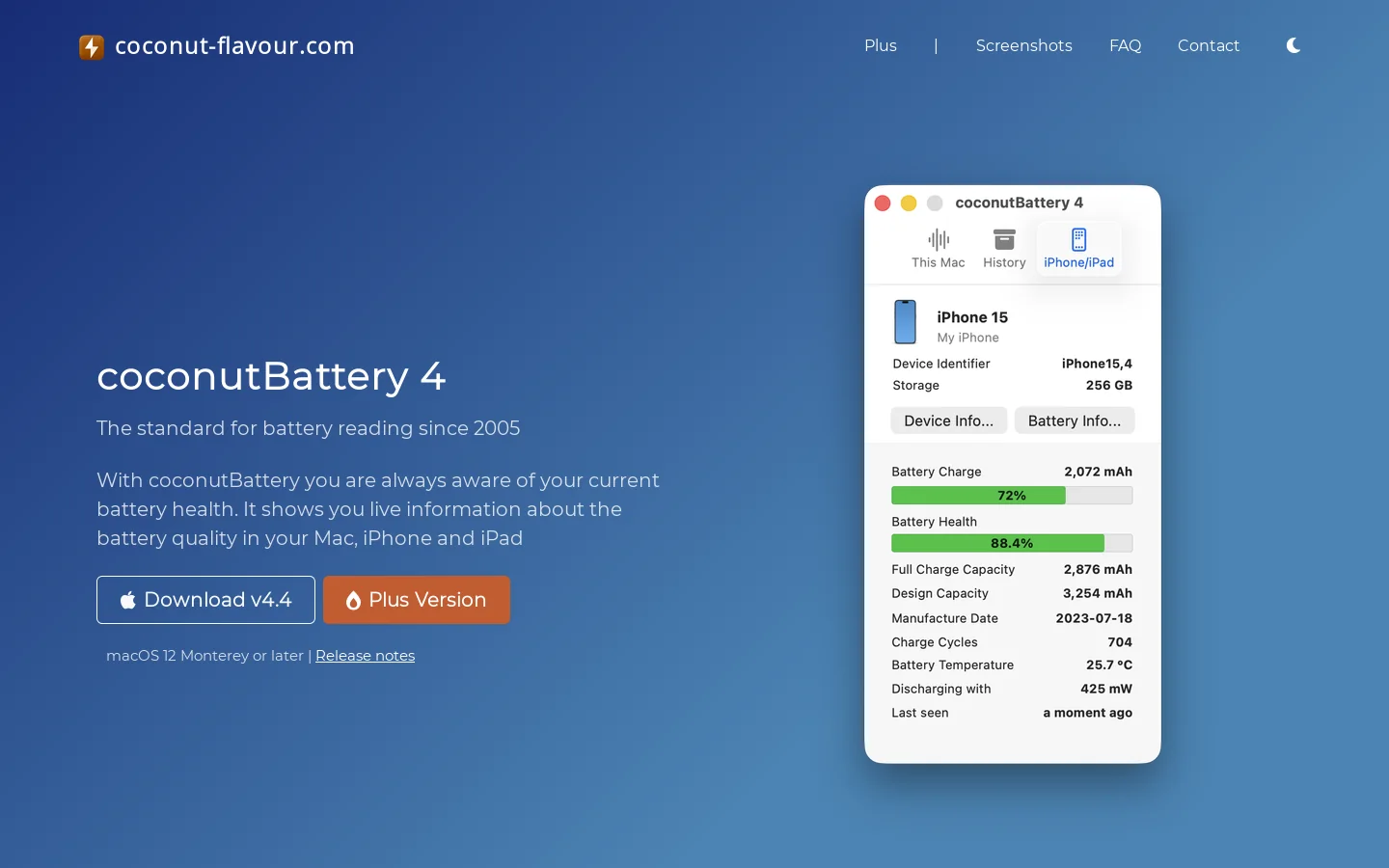
Task: Click the coconutBattery 4 window title
Action: pos(1020,203)
